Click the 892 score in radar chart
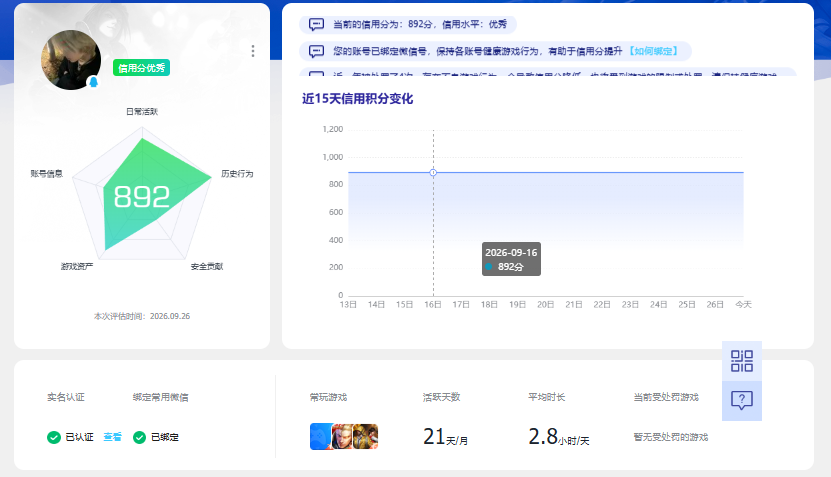 tap(142, 197)
